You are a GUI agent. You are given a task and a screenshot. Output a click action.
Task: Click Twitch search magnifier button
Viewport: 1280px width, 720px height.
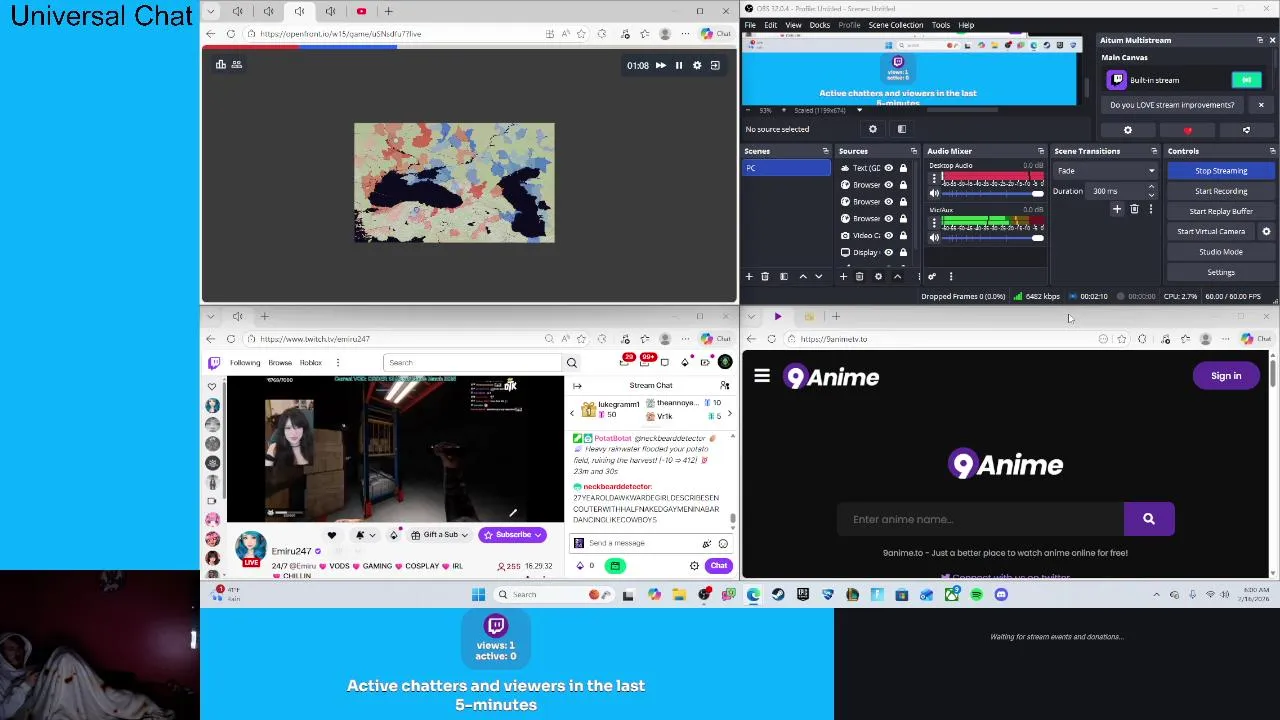coord(572,363)
